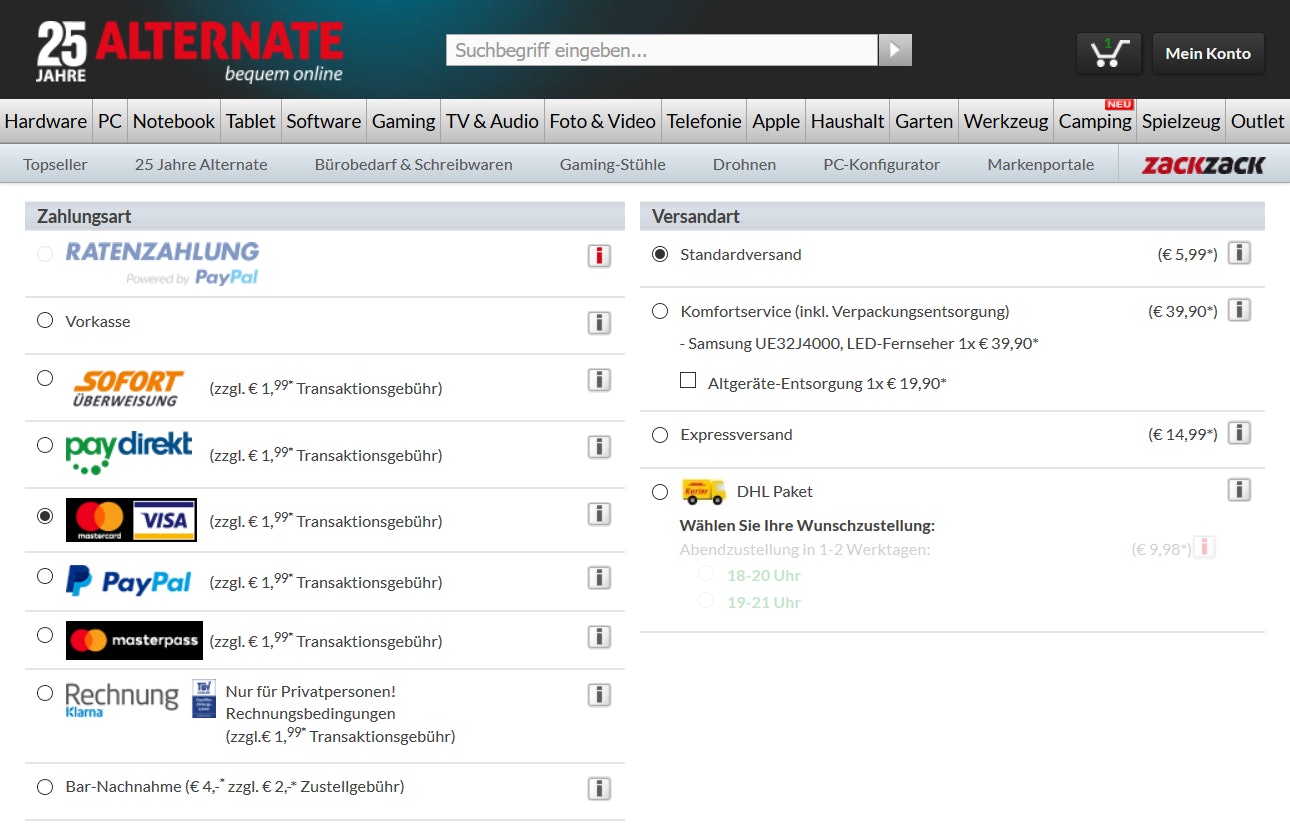1290x826 pixels.
Task: Click the Suchbegriff search input field
Action: click(x=661, y=50)
